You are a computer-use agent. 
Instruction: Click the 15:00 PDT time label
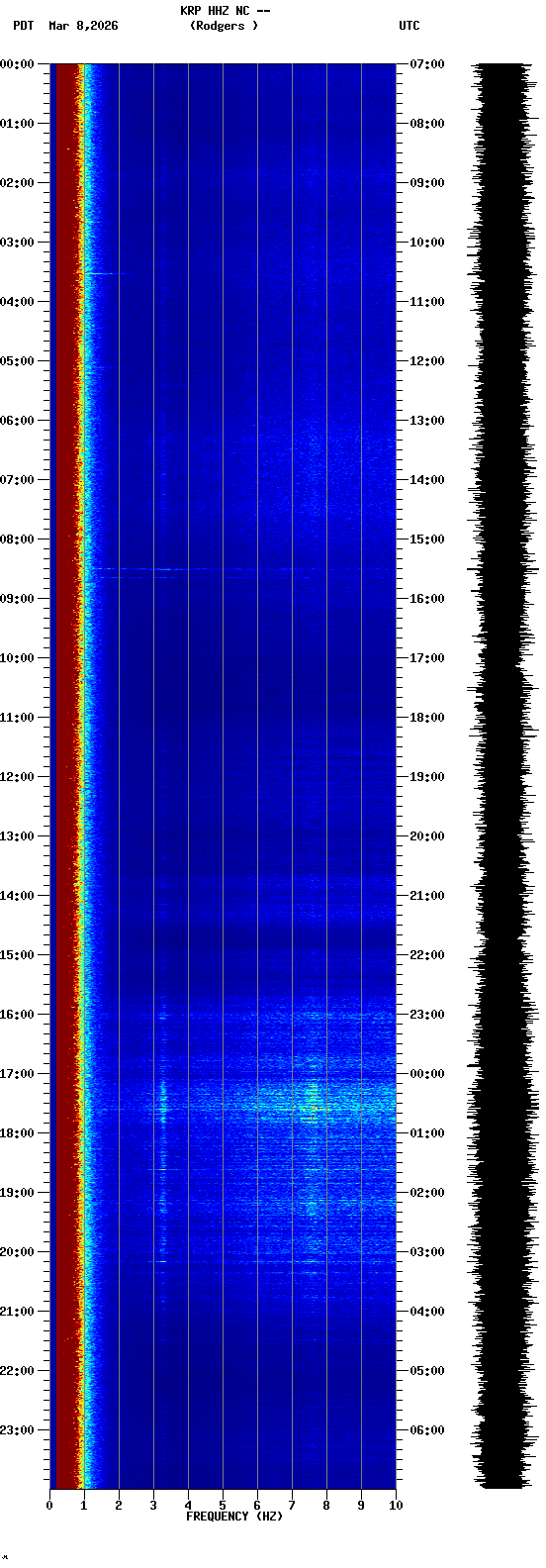point(17,955)
